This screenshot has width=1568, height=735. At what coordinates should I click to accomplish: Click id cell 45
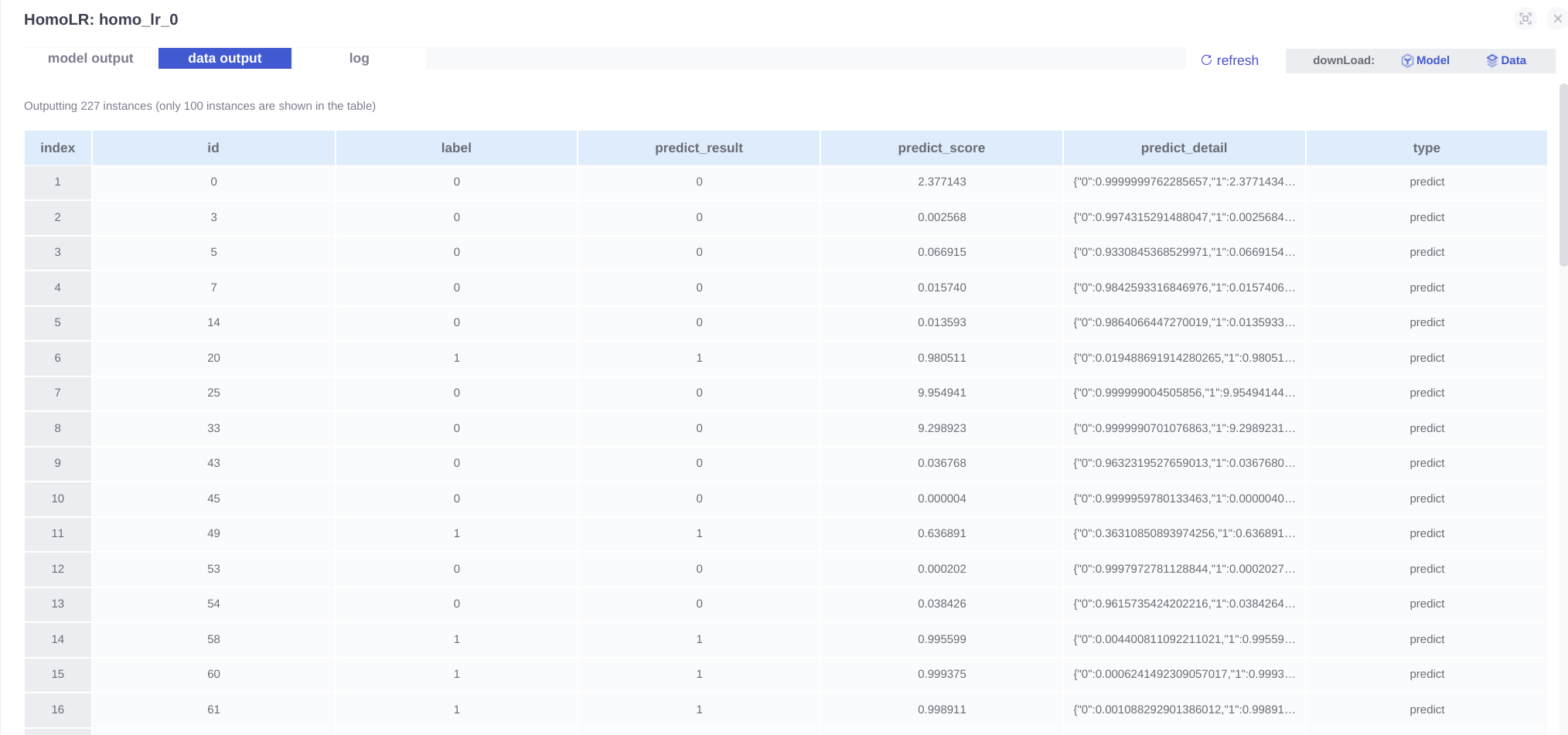click(x=213, y=499)
